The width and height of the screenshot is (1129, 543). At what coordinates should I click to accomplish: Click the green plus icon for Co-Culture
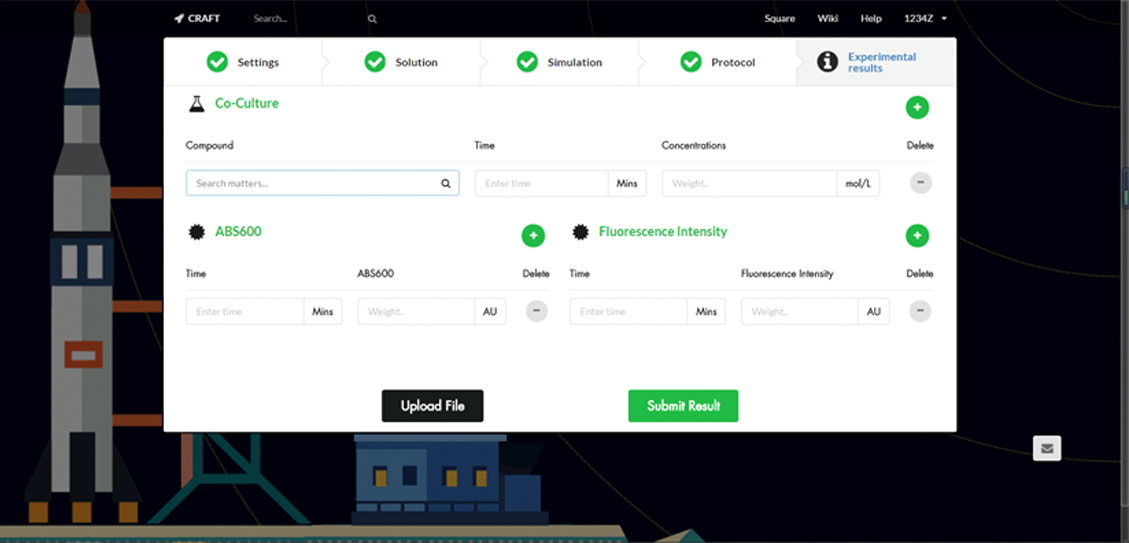[x=917, y=108]
